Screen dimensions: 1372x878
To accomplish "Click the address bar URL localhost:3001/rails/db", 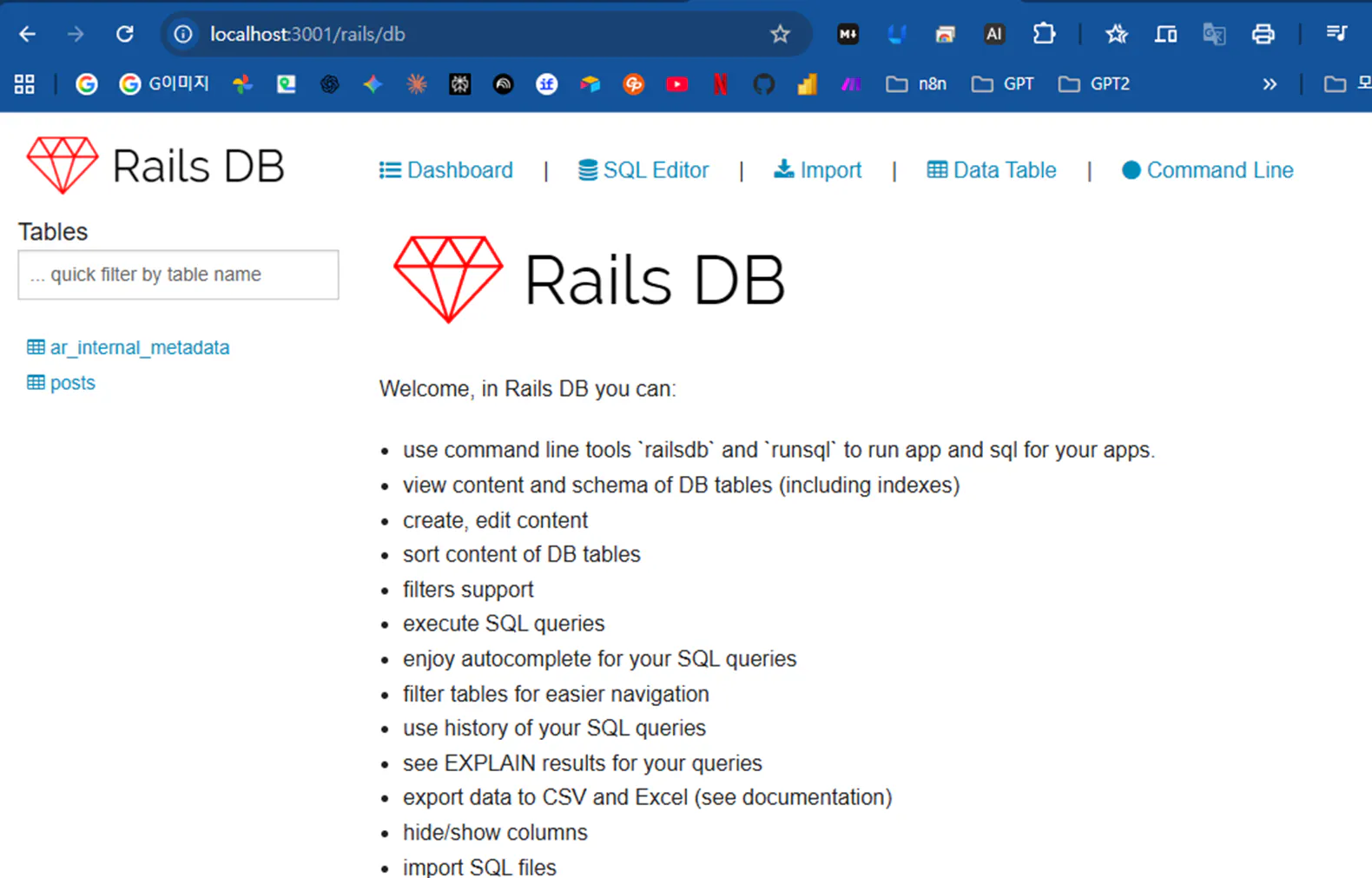I will (x=307, y=34).
